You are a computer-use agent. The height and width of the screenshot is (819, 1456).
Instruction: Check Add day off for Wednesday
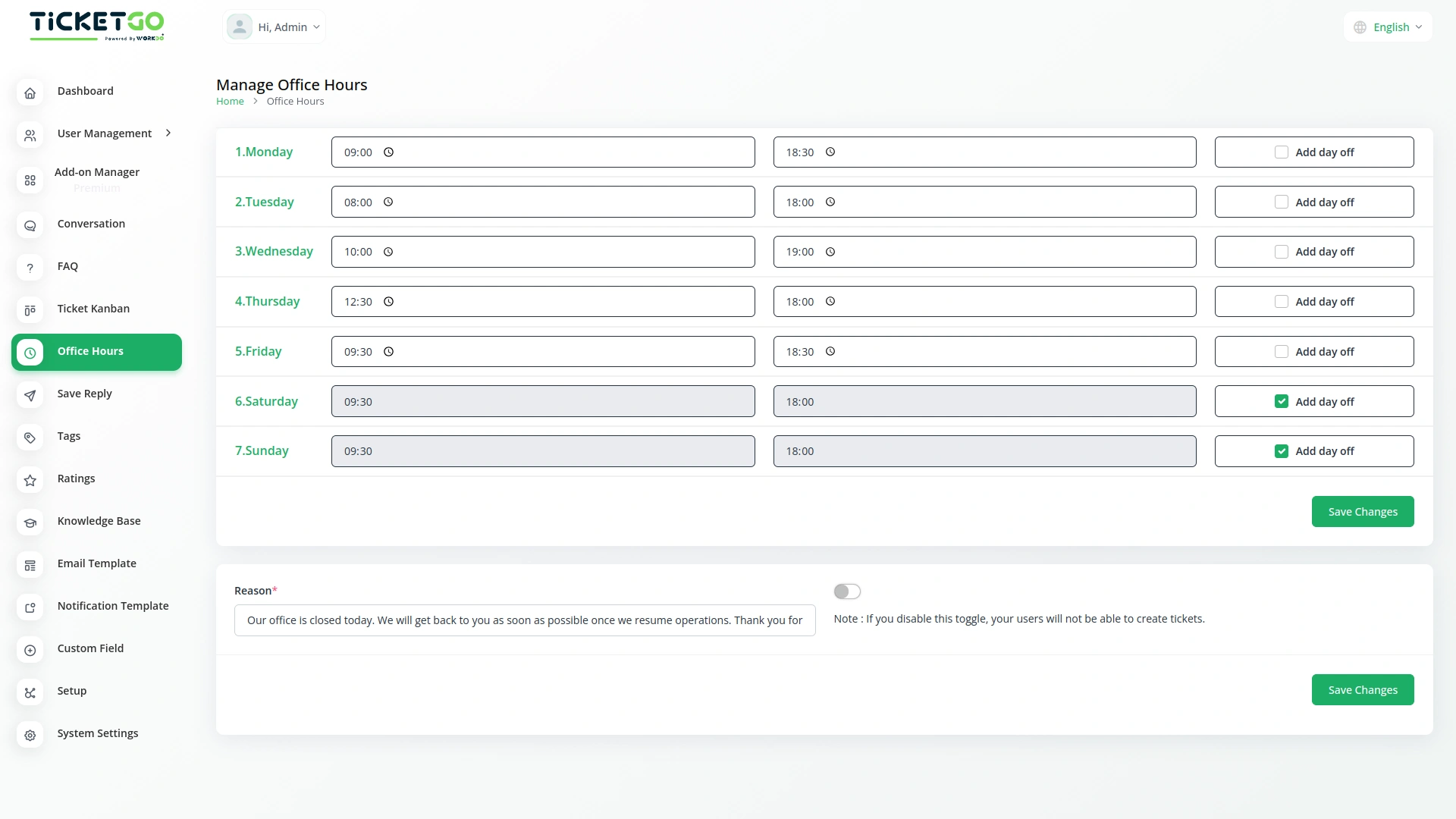click(1282, 251)
